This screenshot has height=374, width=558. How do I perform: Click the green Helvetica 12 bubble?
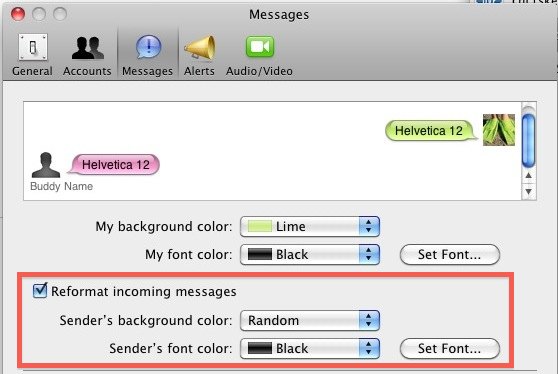(431, 131)
